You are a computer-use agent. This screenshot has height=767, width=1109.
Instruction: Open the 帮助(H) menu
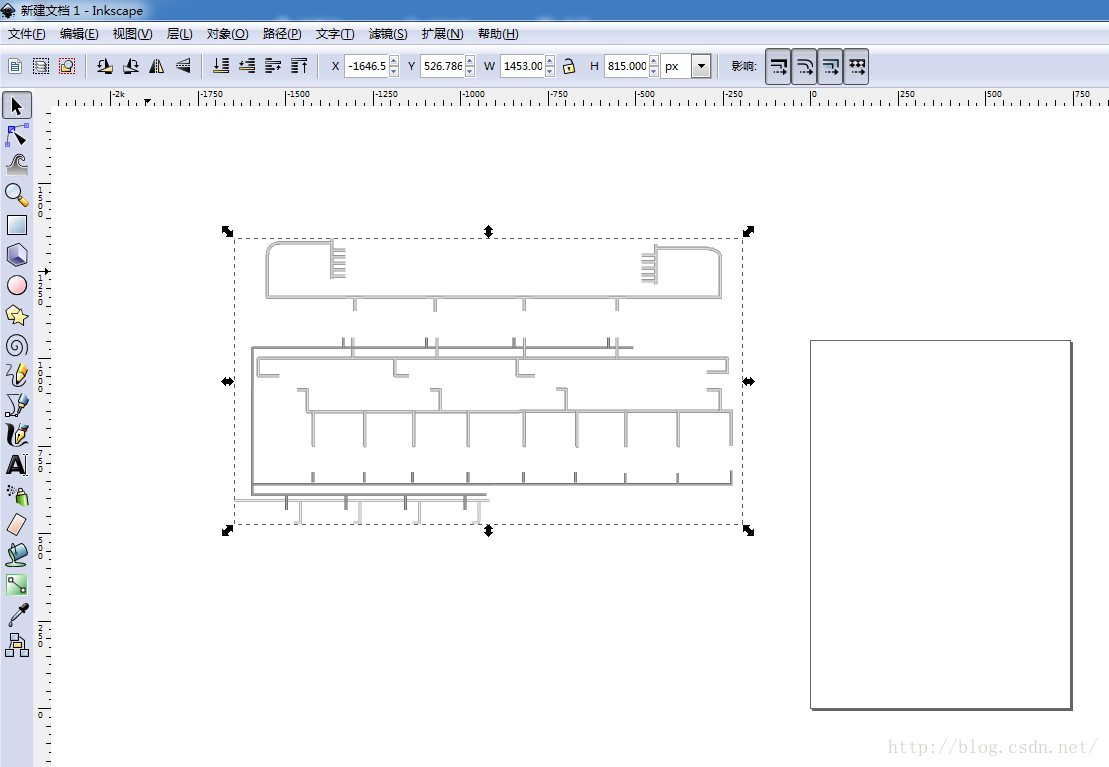498,34
